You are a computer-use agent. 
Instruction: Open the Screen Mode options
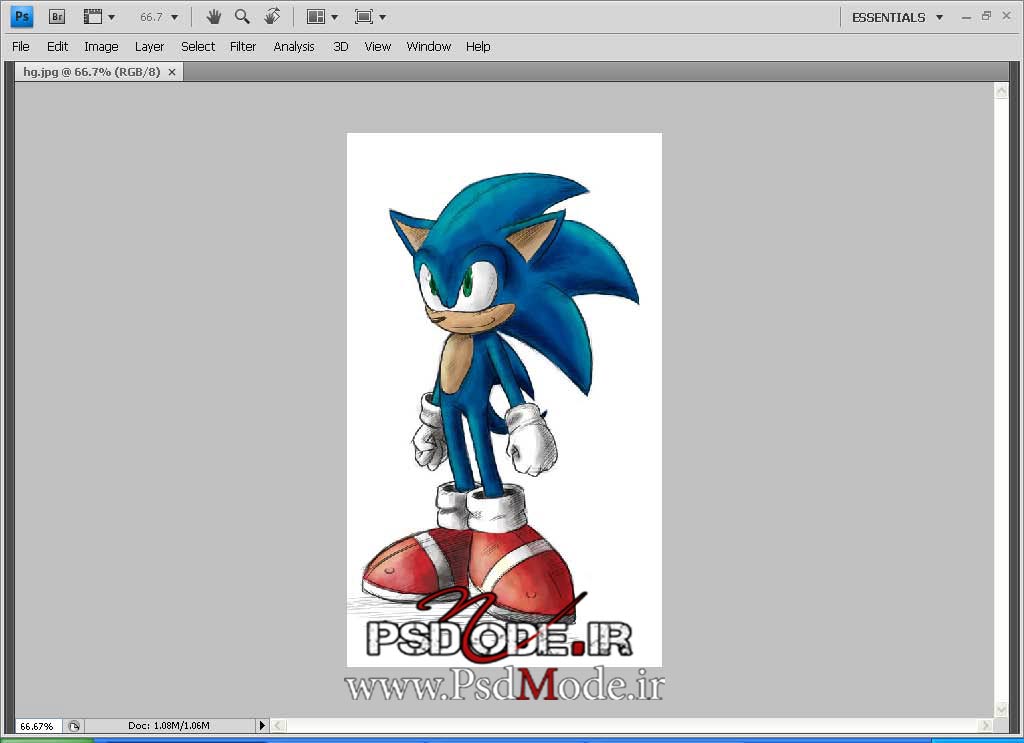point(370,17)
